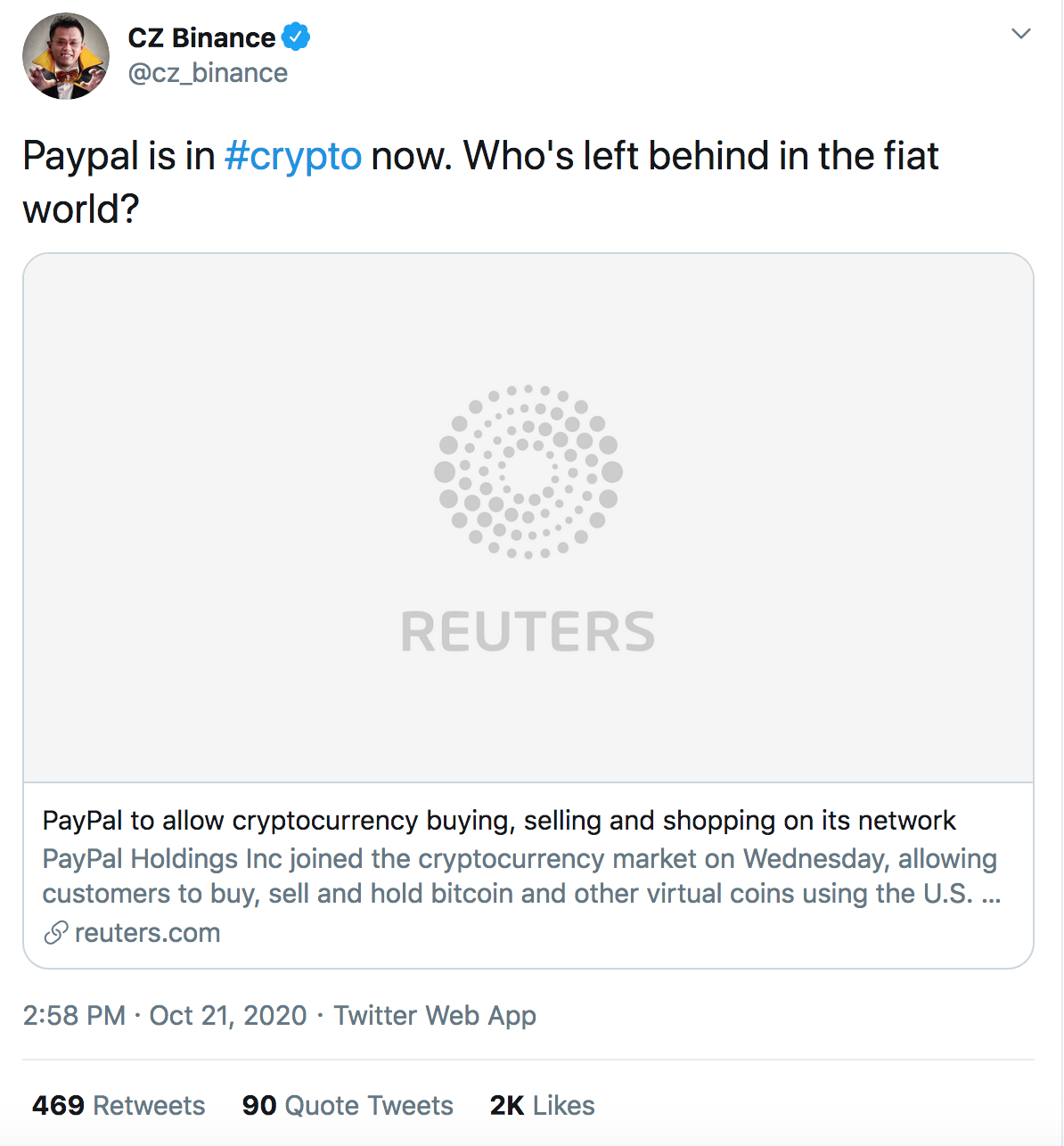The width and height of the screenshot is (1064, 1146).
Task: Click the blue verified badge
Action: click(296, 37)
